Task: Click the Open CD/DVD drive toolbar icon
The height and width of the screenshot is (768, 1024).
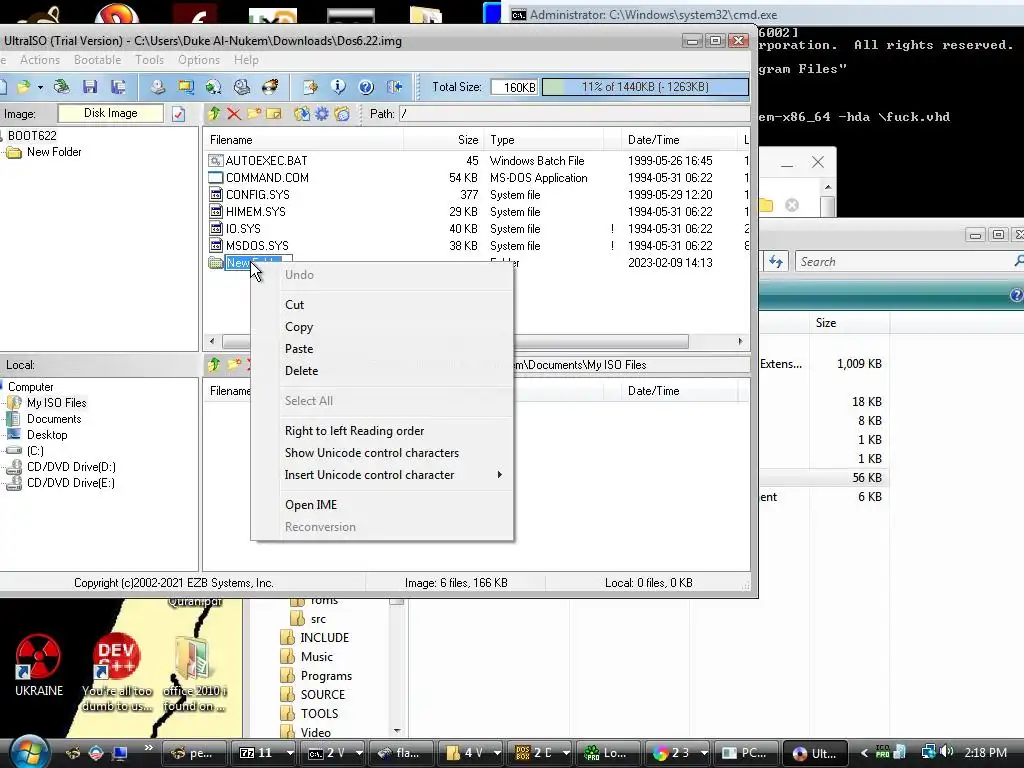Action: 62,86
